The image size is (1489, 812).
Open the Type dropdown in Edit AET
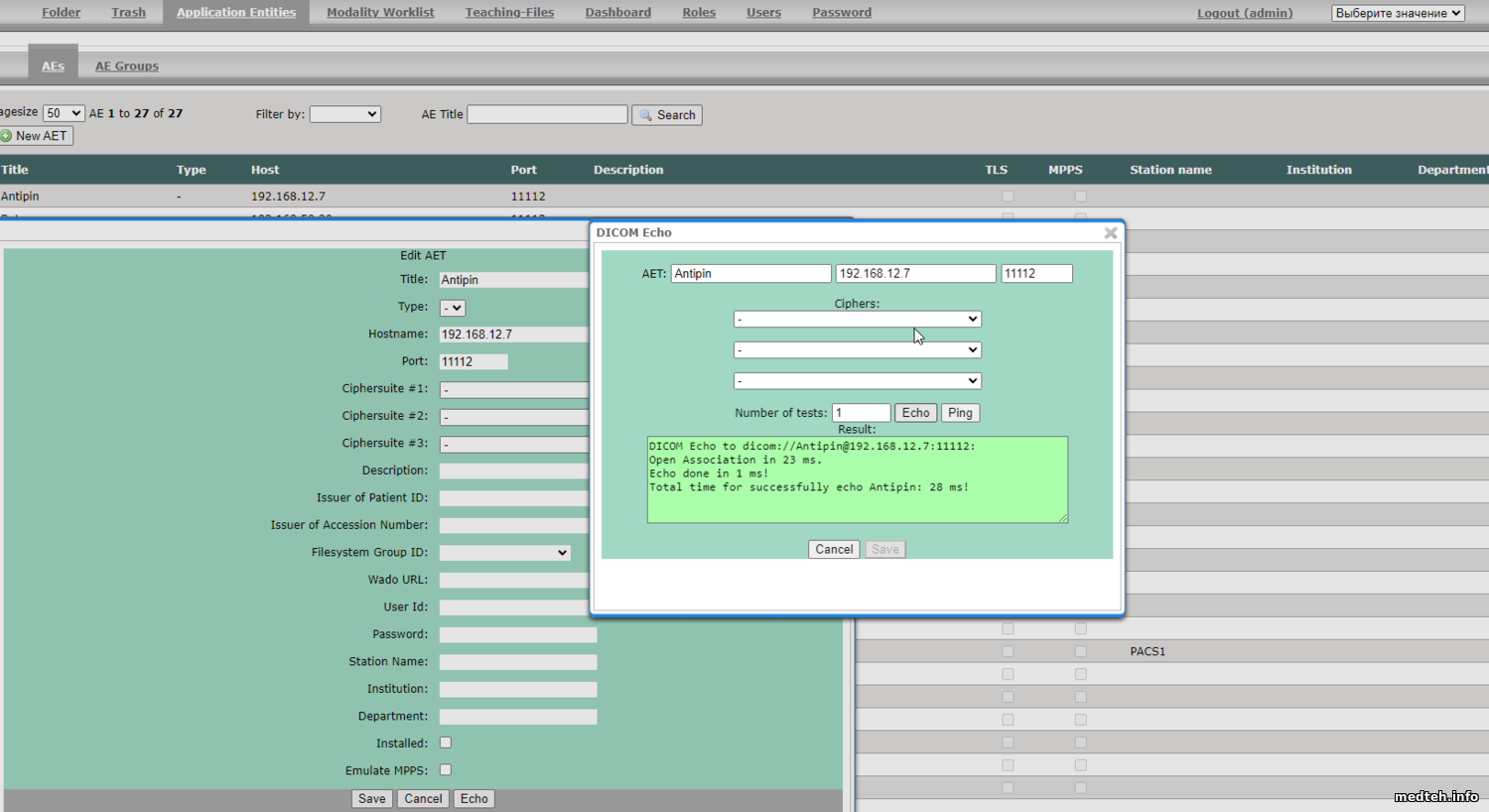[453, 308]
